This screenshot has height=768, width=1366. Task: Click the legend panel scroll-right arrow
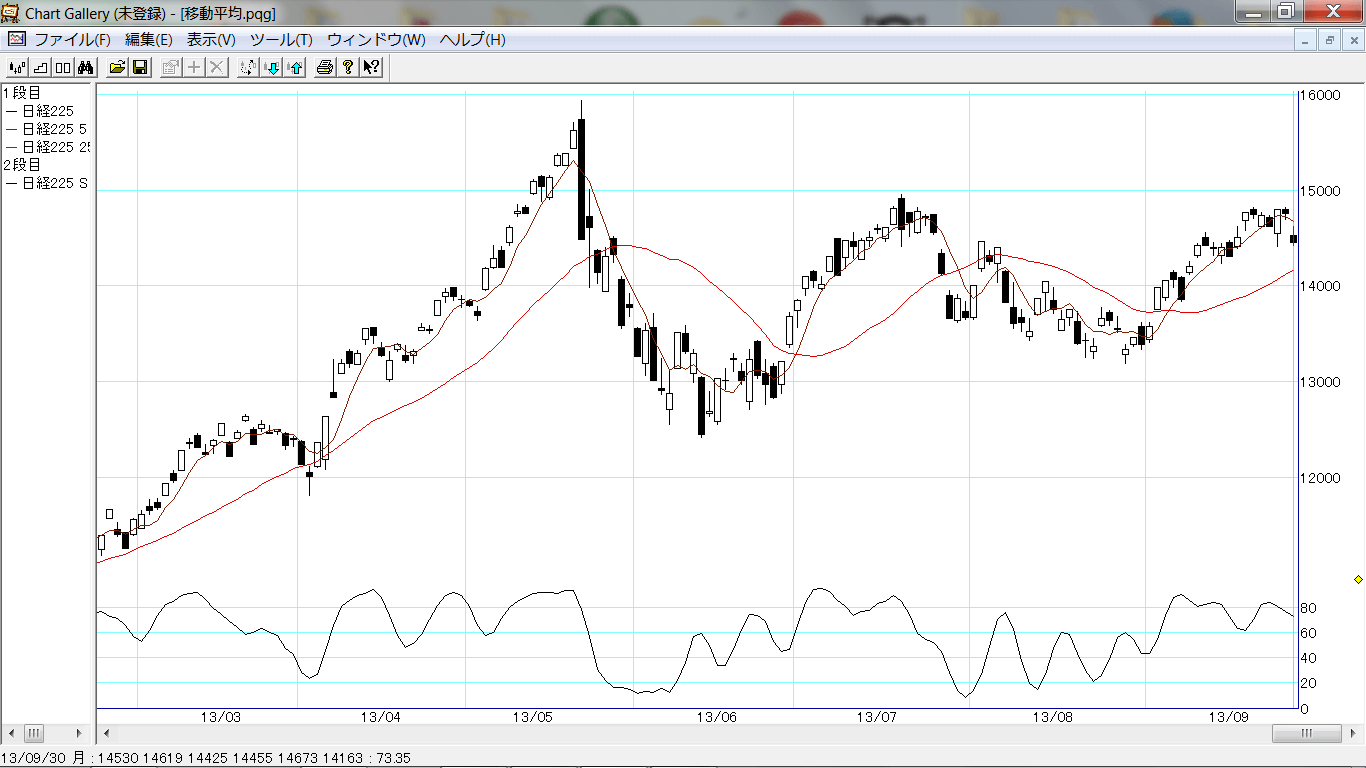tap(81, 733)
